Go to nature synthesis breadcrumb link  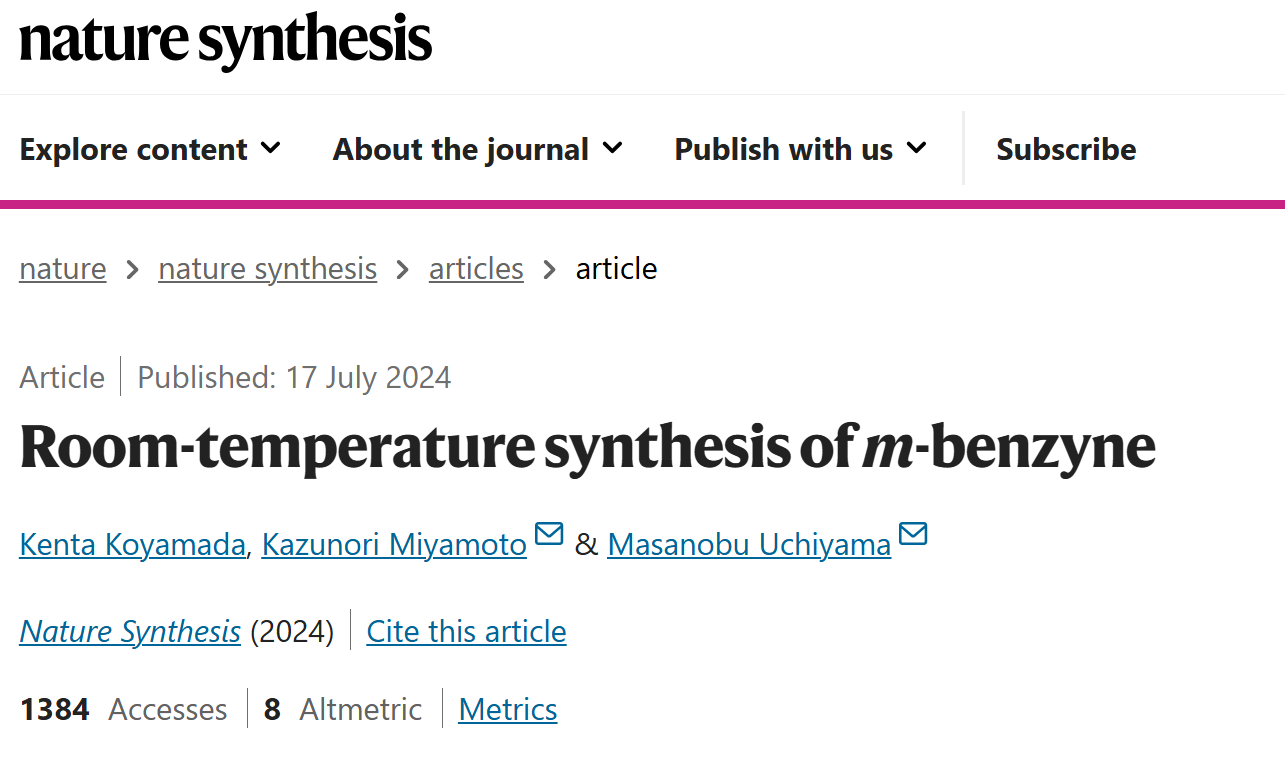coord(268,269)
